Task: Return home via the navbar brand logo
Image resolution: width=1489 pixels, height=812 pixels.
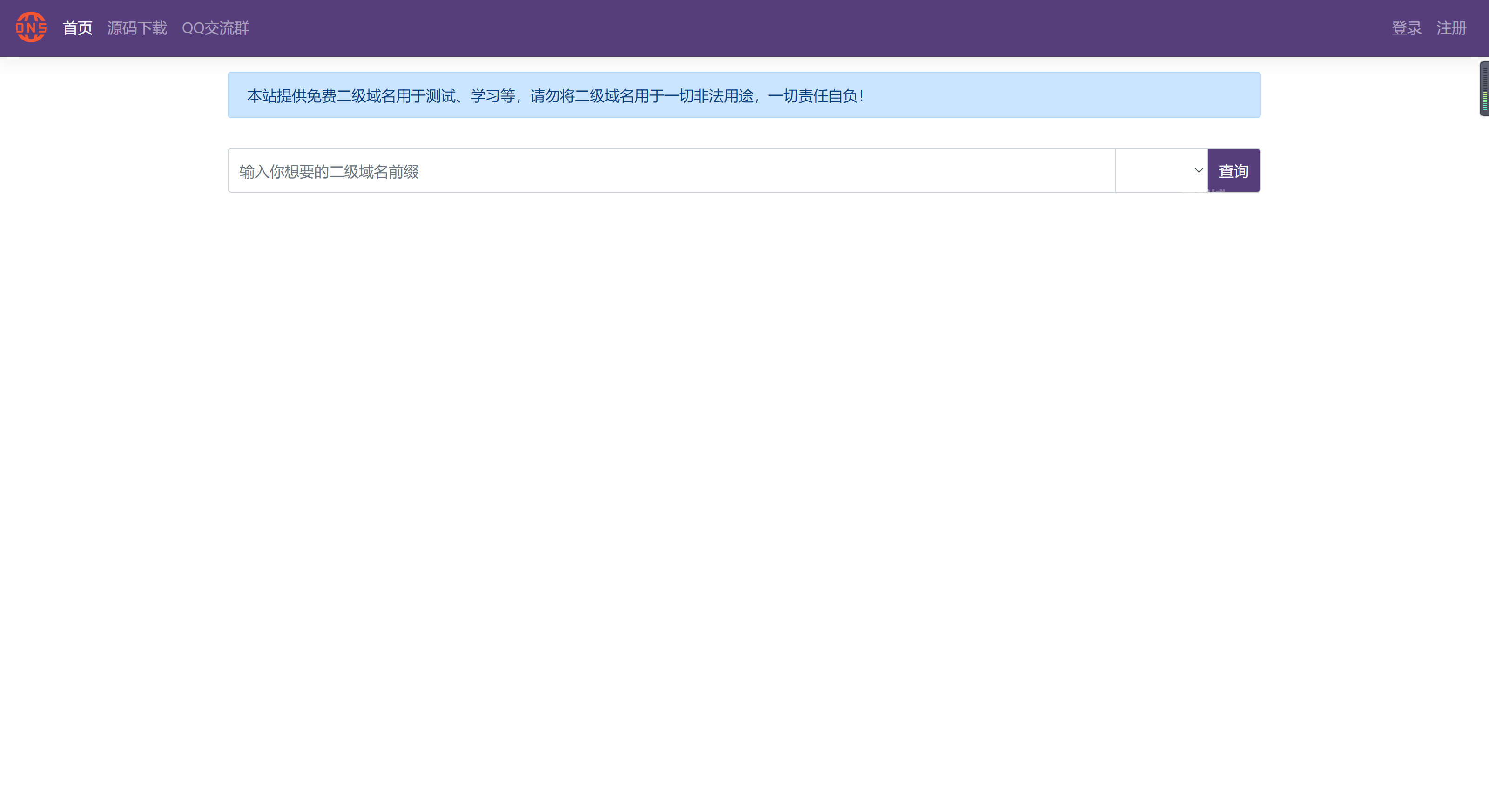Action: coord(30,27)
